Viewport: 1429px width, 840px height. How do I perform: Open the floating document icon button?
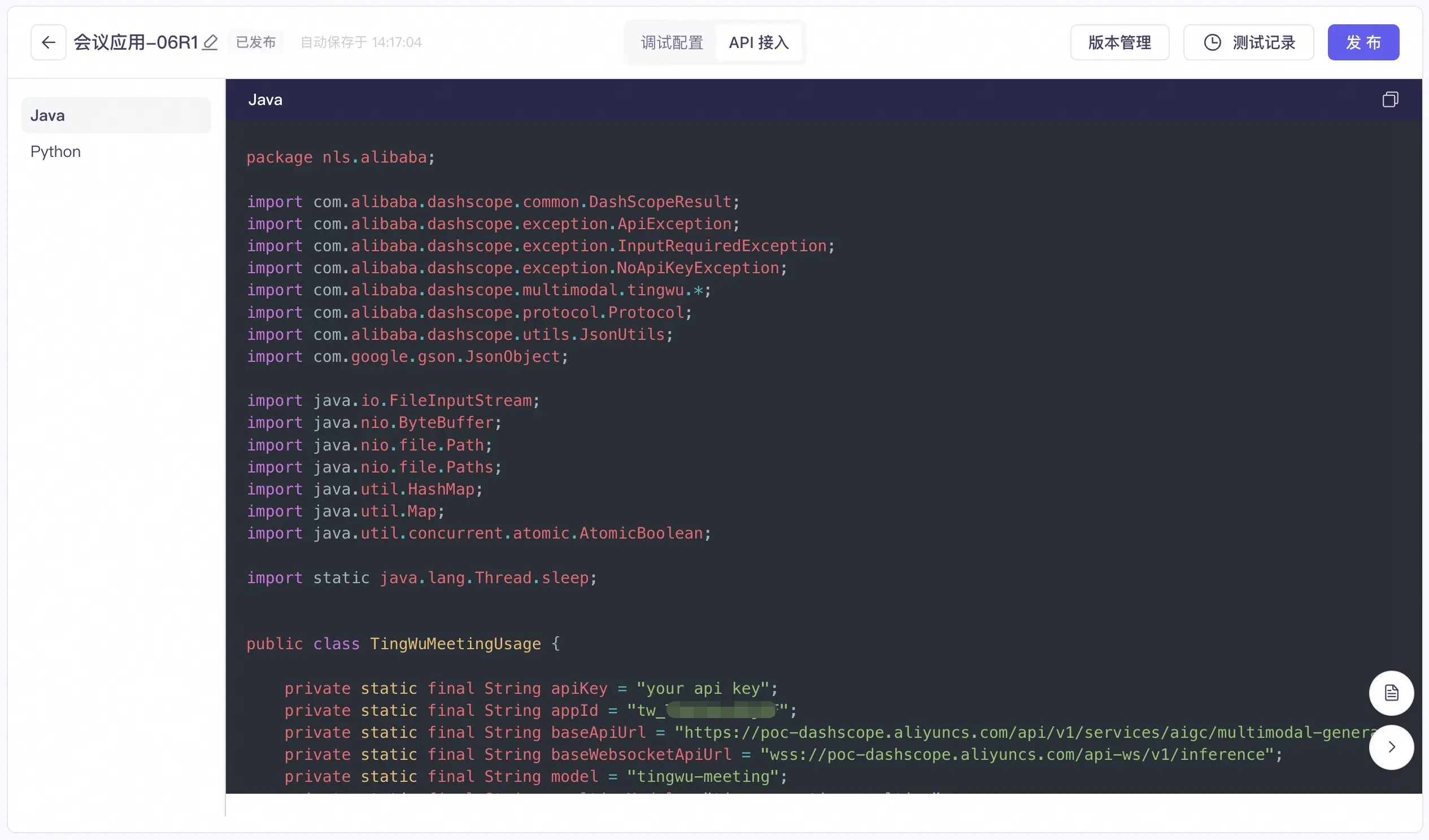pyautogui.click(x=1391, y=693)
